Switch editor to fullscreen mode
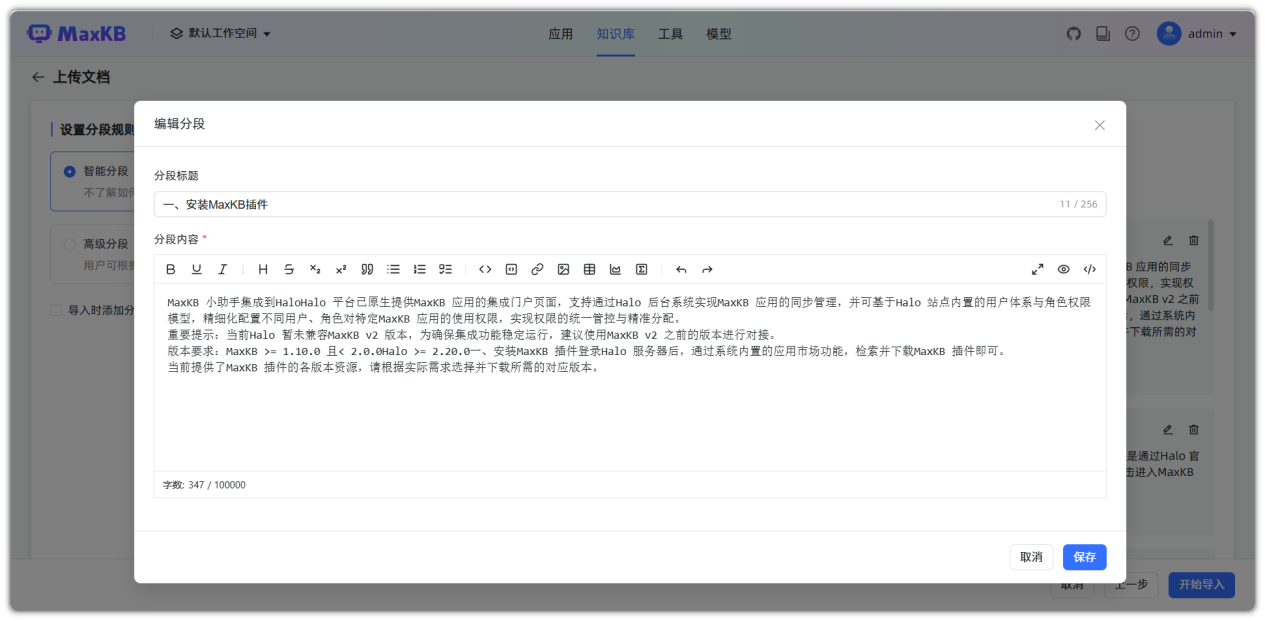 pos(1037,269)
